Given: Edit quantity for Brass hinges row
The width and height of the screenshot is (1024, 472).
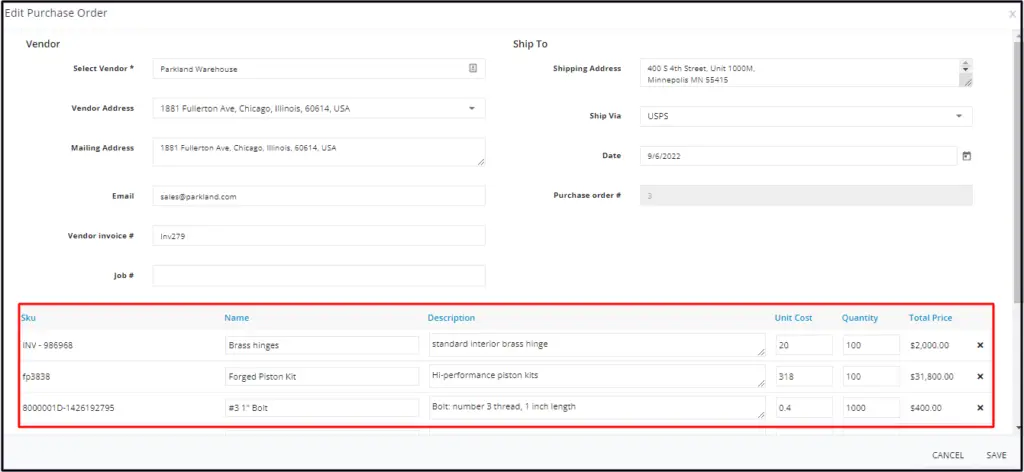Looking at the screenshot, I should click(x=871, y=345).
